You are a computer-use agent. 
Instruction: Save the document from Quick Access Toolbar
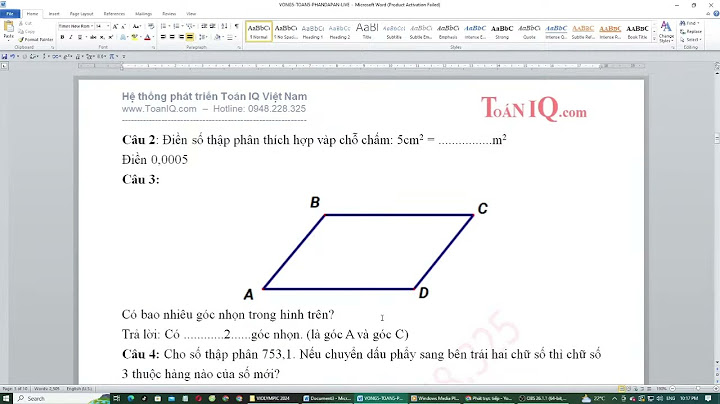(5, 56)
